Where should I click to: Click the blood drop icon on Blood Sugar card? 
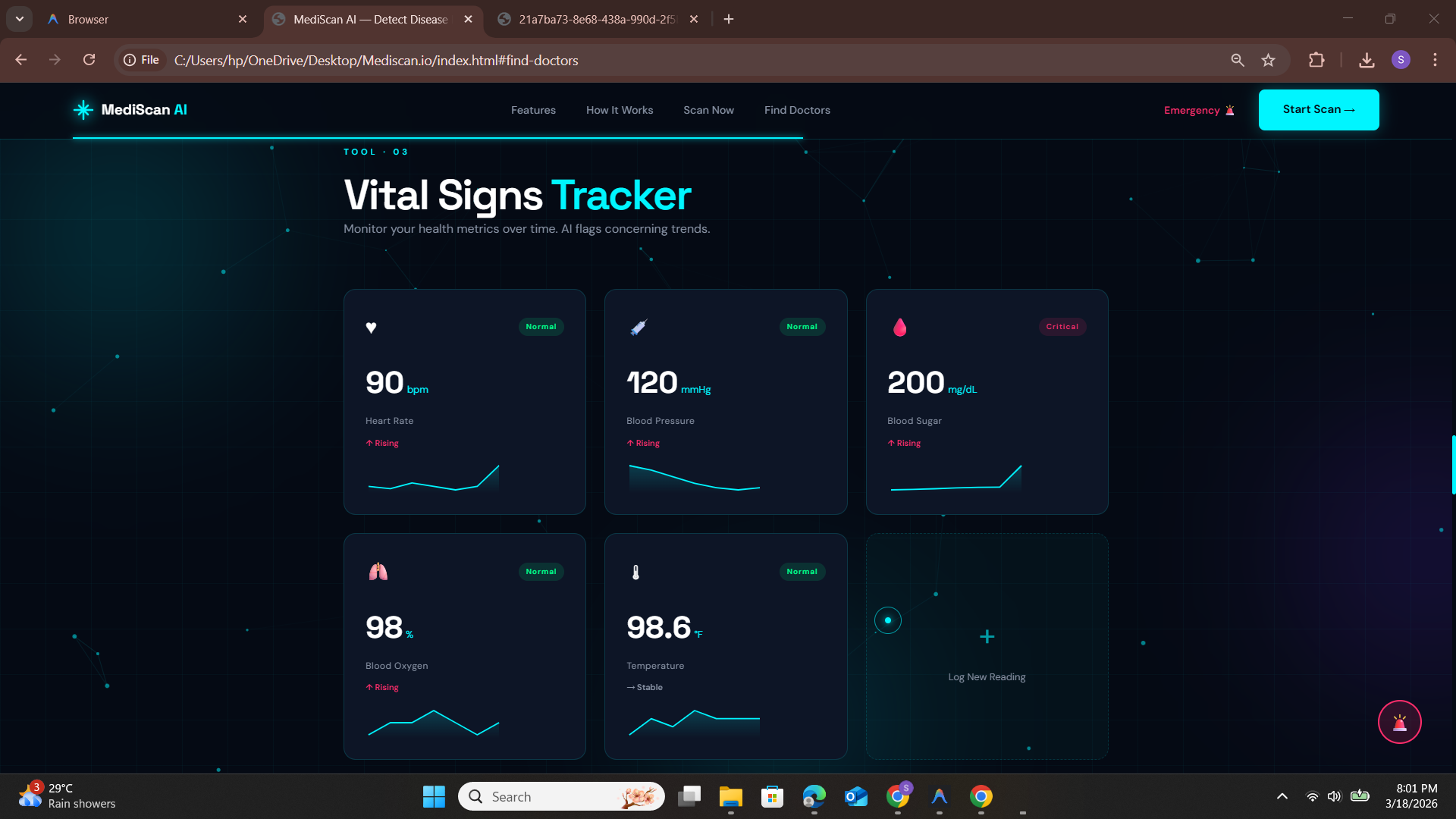[x=899, y=328]
